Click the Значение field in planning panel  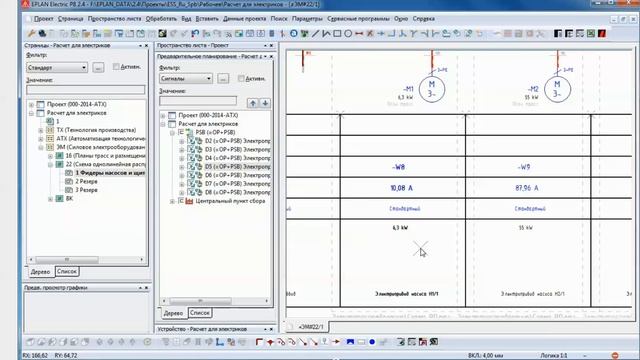click(198, 100)
